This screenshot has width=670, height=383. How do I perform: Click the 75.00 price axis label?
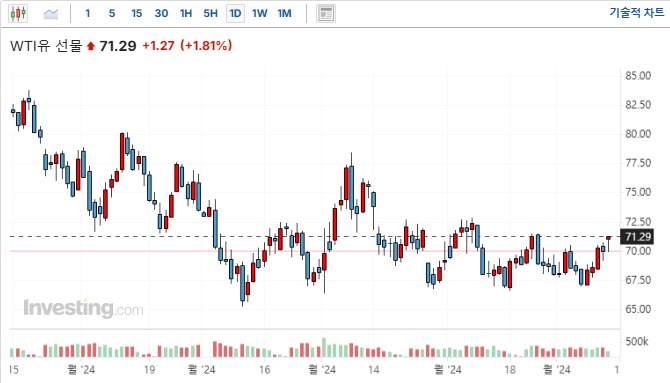(638, 192)
